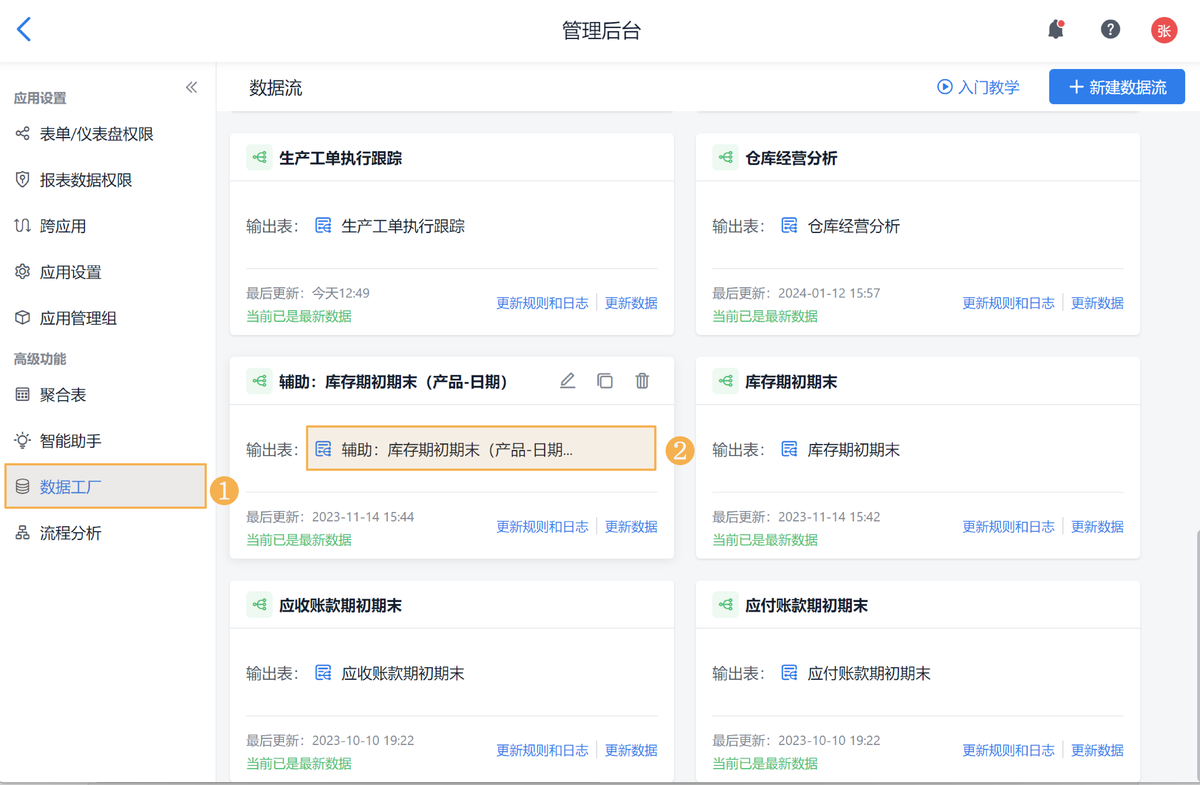Click the duplicate icon on 辅助：库存期初期末 card
Image resolution: width=1200 pixels, height=785 pixels.
point(604,380)
